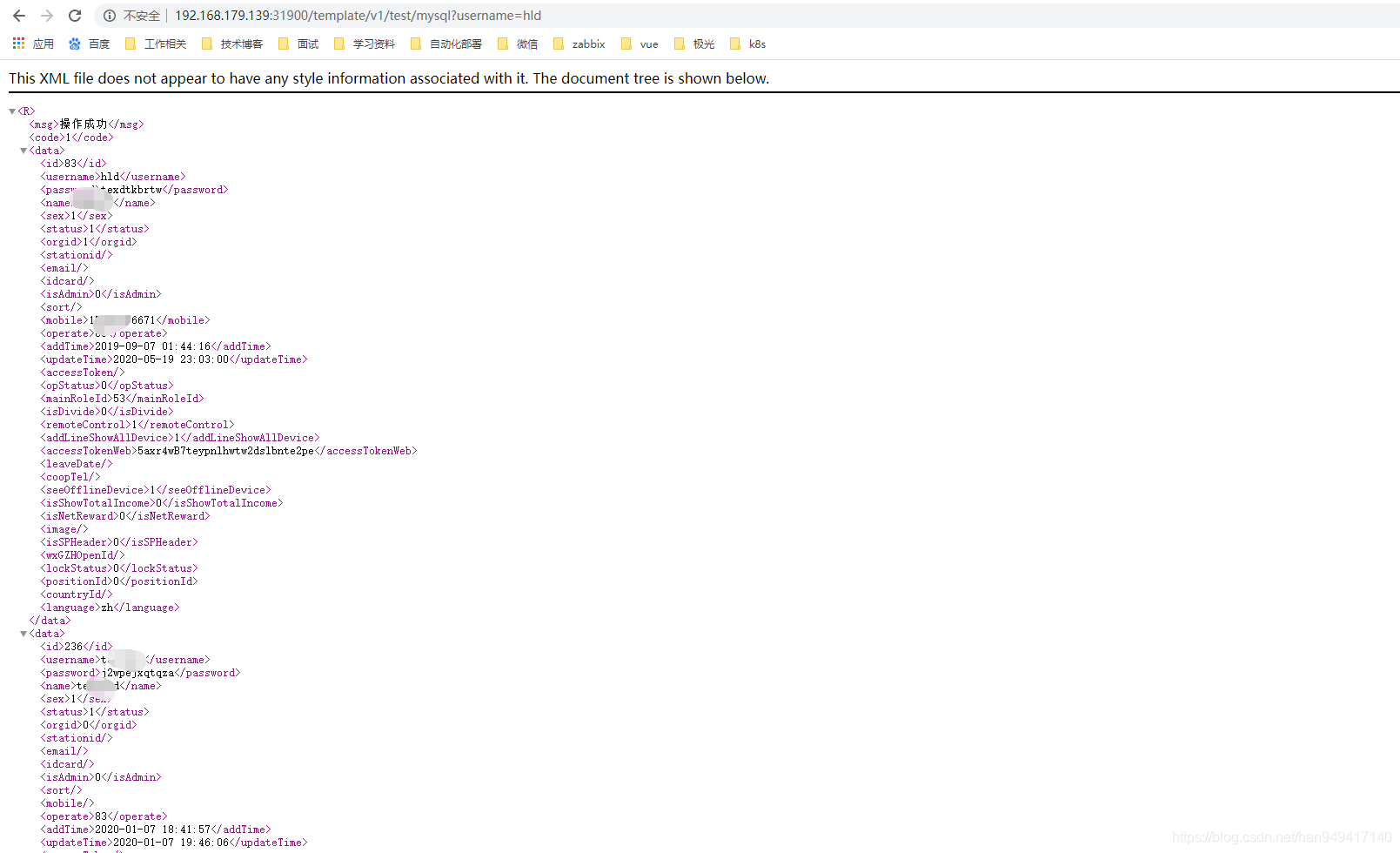Open the vue bookmark folder
The height and width of the screenshot is (853, 1400).
(x=640, y=44)
